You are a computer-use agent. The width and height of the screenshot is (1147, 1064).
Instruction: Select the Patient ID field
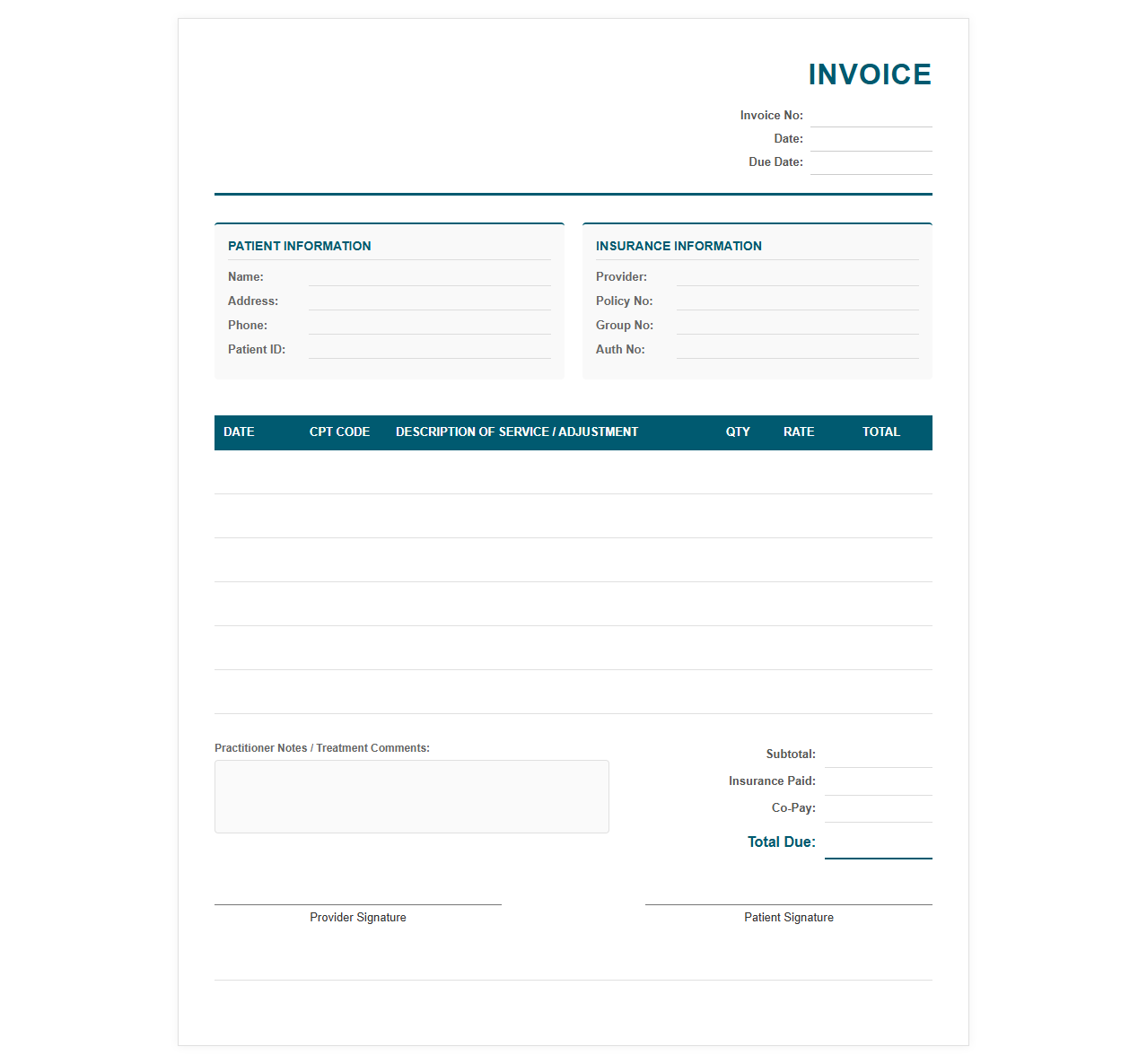429,350
